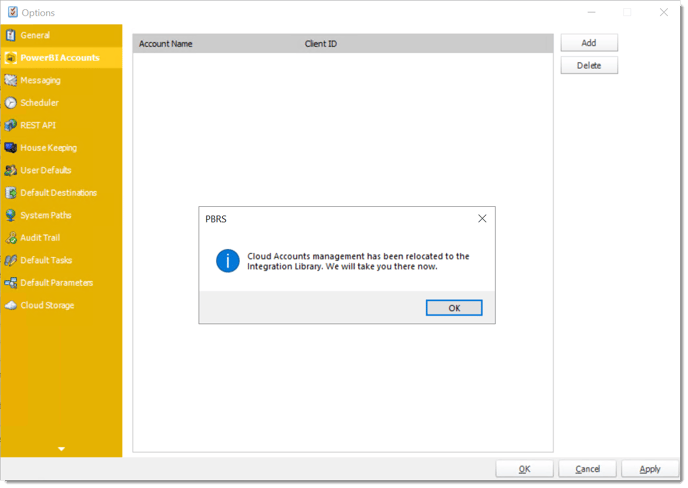Open the Audit Trail label
688x488 pixels.
40,237
